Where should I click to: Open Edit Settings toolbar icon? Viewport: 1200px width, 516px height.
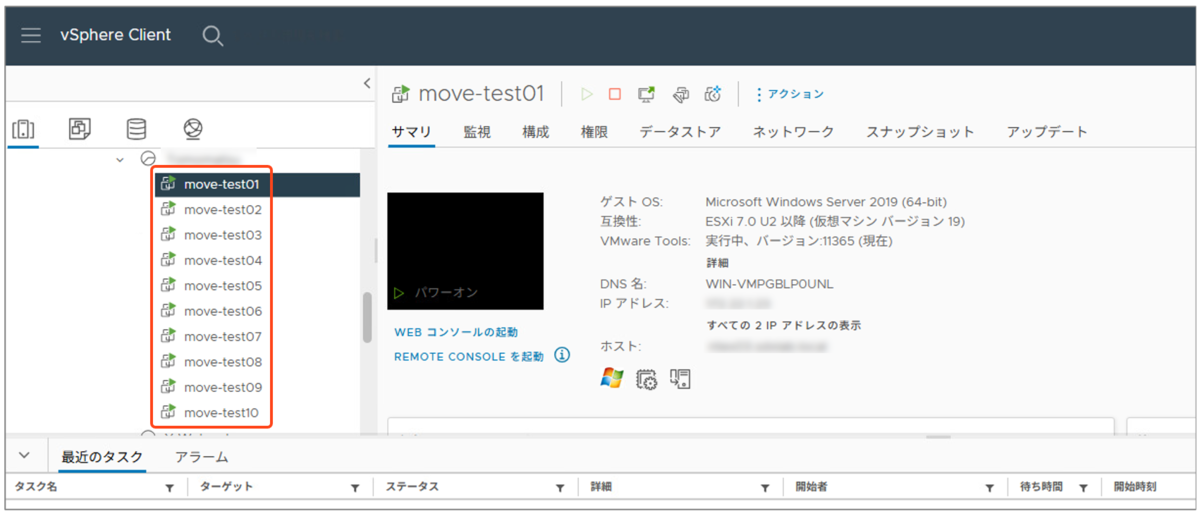coord(680,94)
